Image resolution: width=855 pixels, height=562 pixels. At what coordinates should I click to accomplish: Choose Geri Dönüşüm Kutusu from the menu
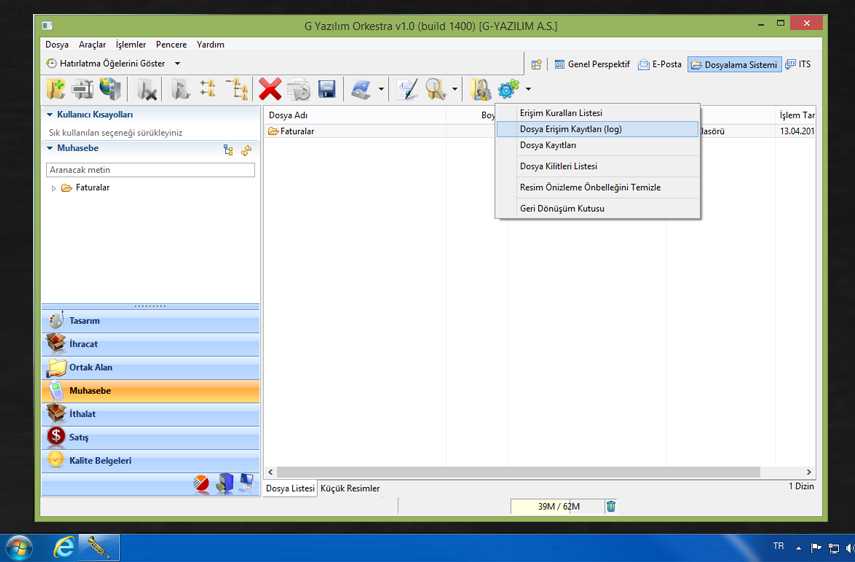[x=562, y=208]
